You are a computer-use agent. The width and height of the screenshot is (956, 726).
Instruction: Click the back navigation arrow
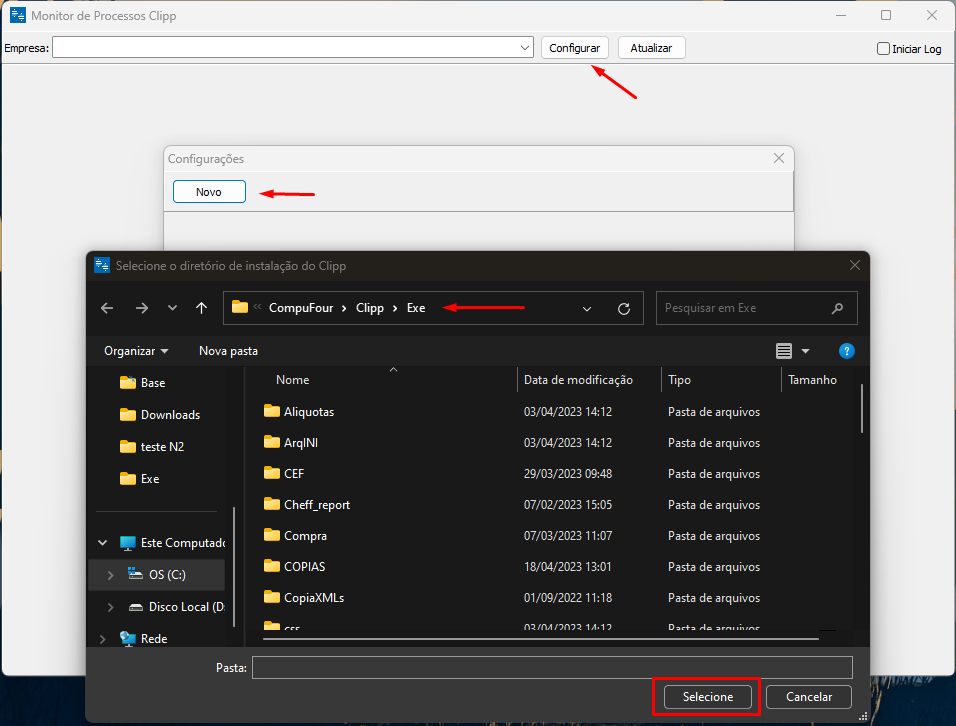[x=107, y=309]
